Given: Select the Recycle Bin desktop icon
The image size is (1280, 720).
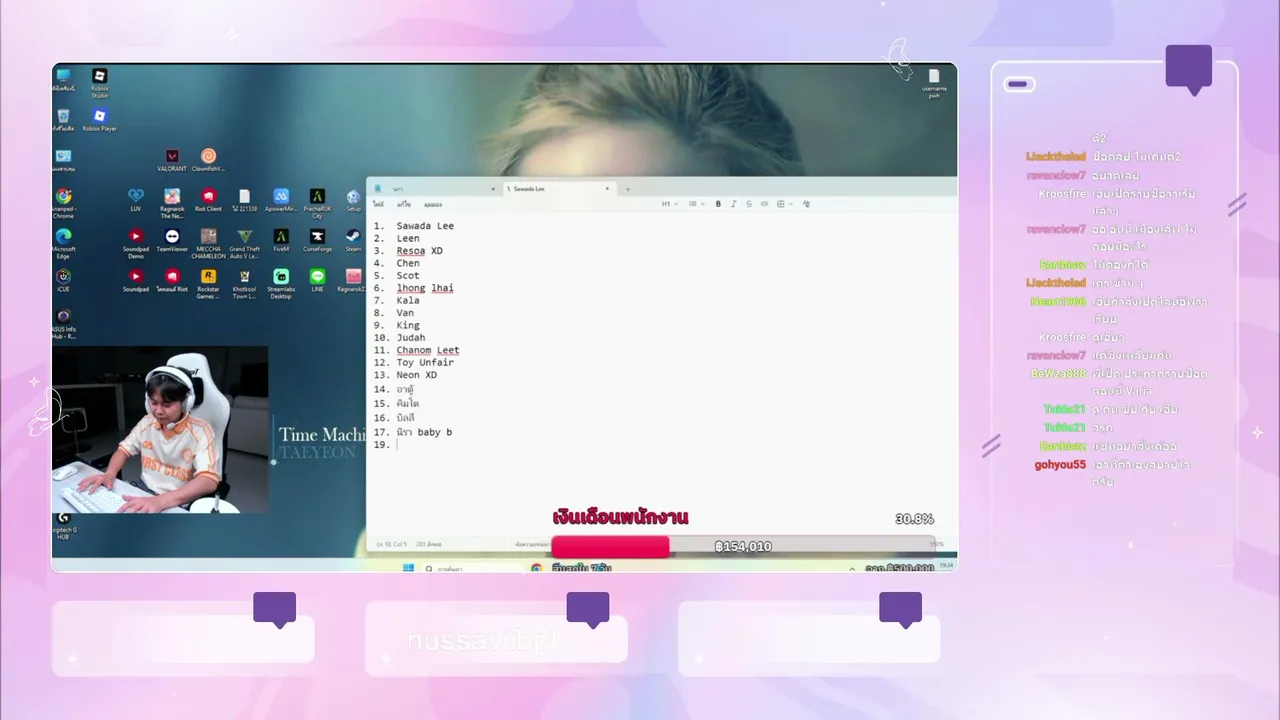Looking at the screenshot, I should tap(63, 121).
